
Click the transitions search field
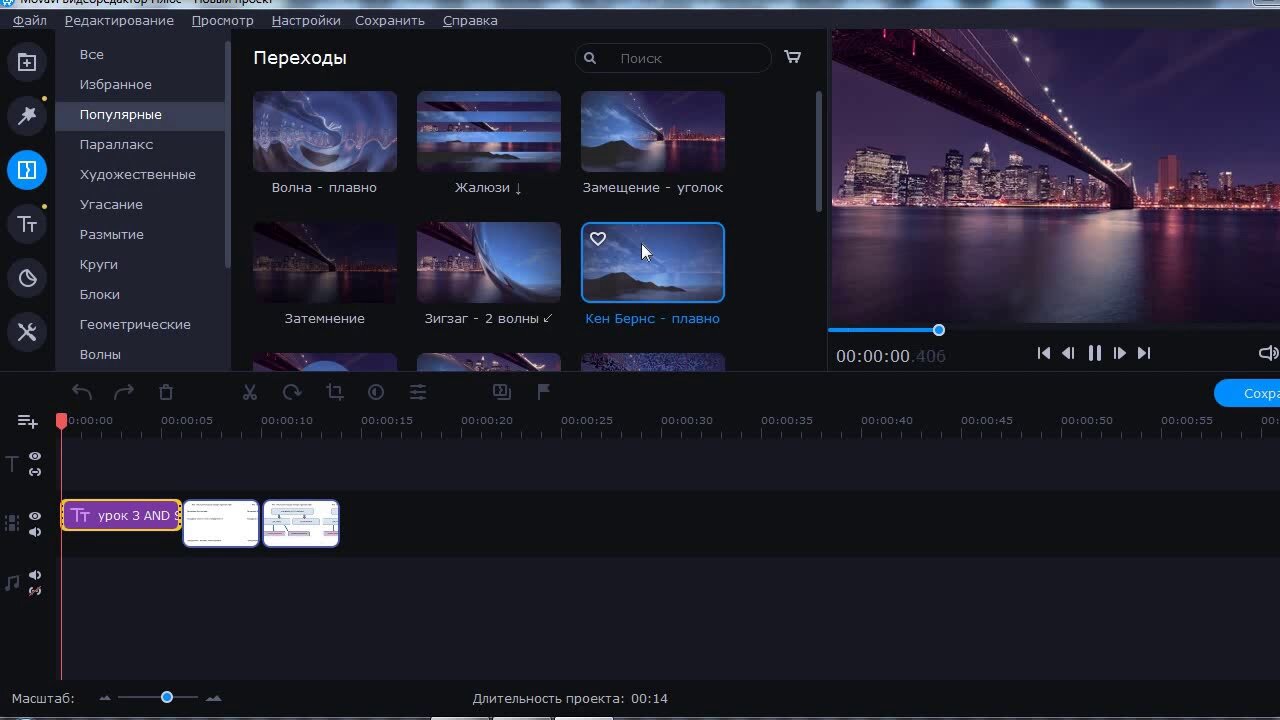coord(673,58)
